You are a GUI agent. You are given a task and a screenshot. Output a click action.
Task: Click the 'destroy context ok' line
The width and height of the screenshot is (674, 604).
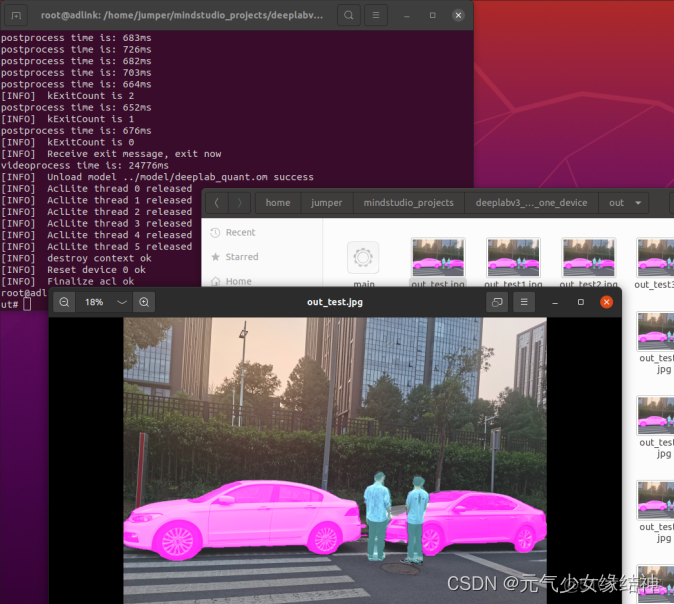pyautogui.click(x=76, y=258)
